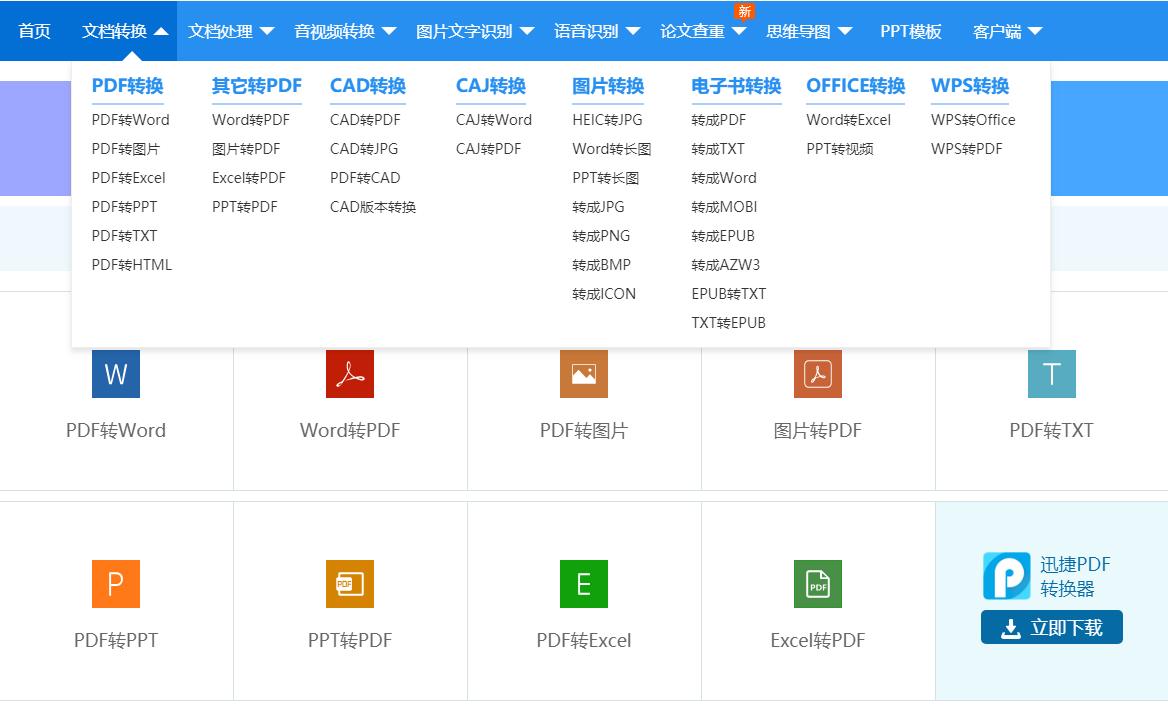
Task: Click the green PDF转Excel icon
Action: coord(584,583)
